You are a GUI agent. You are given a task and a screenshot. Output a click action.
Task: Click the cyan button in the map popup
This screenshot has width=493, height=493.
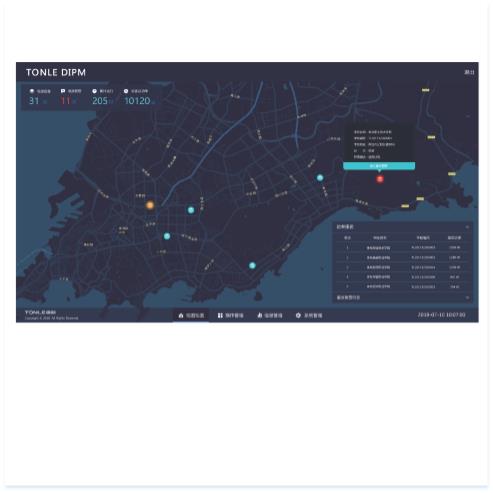379,166
